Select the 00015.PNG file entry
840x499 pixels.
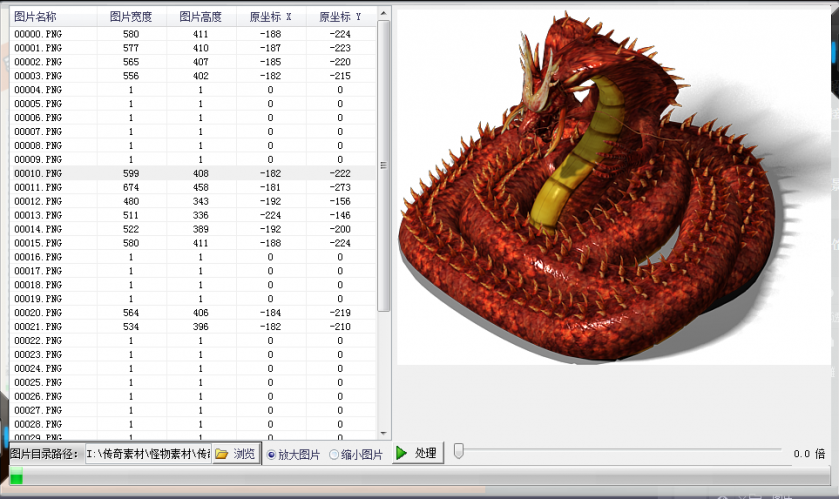38,243
